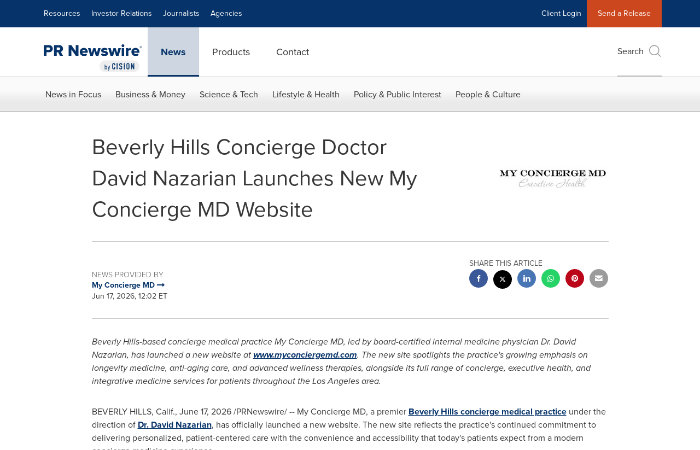Open Policy & Public Interest menu
This screenshot has height=450, width=700.
(397, 94)
